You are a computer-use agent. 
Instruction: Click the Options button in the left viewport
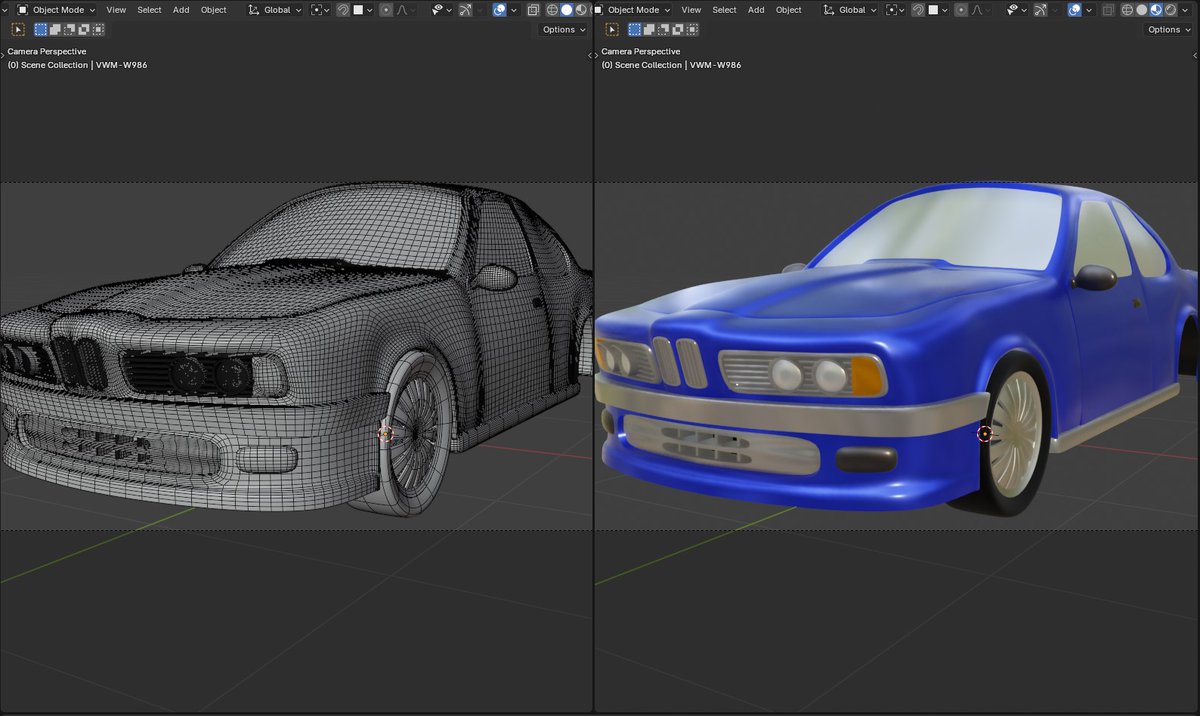(561, 29)
